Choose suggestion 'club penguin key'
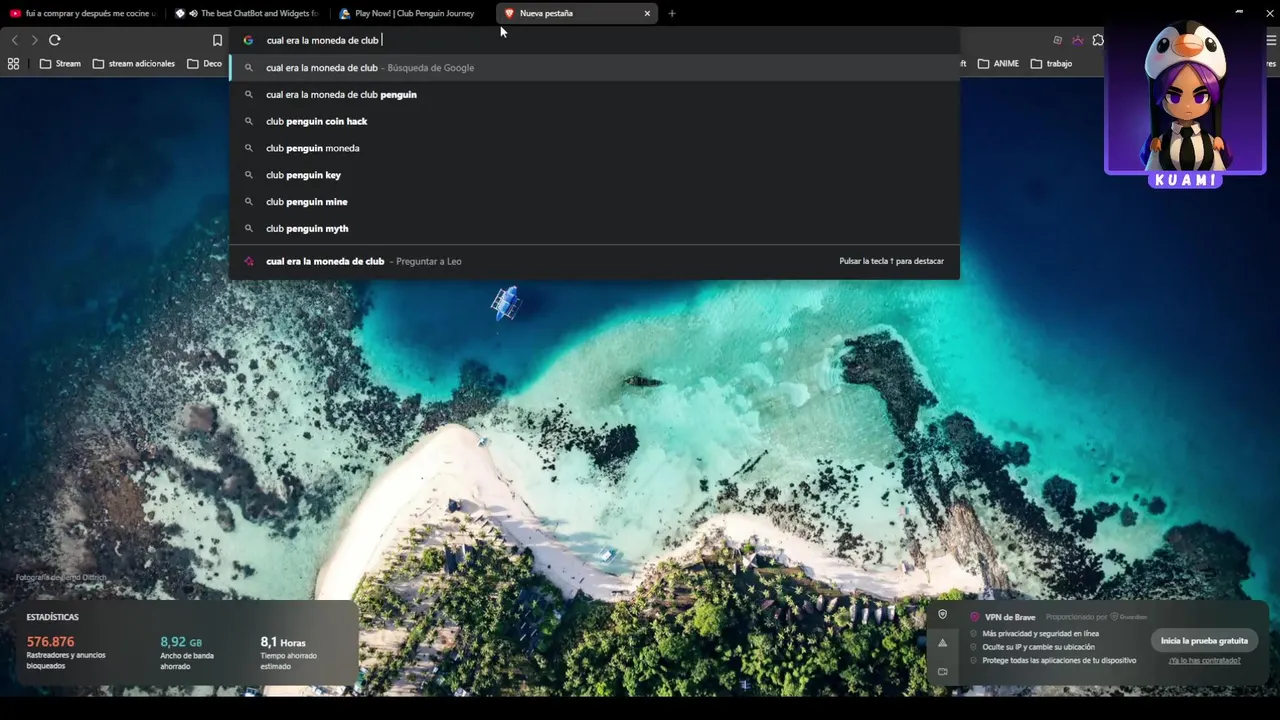This screenshot has height=720, width=1280. click(594, 175)
